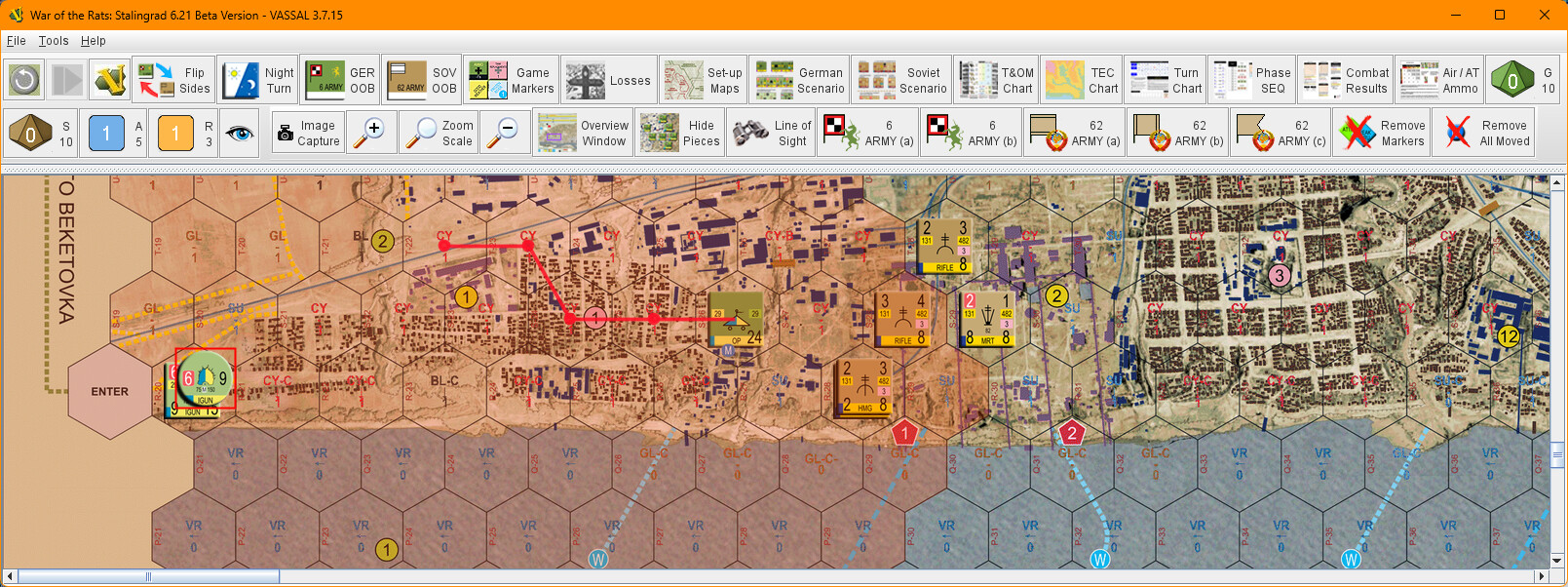Show the Combat Results chart
Screen dimensions: 1568x587
[x=1346, y=80]
